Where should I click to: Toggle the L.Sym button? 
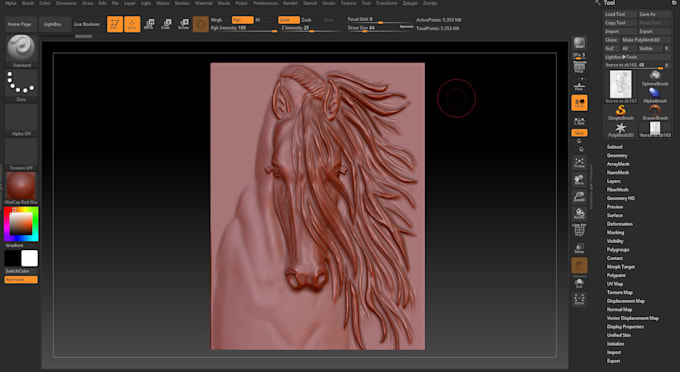point(579,121)
